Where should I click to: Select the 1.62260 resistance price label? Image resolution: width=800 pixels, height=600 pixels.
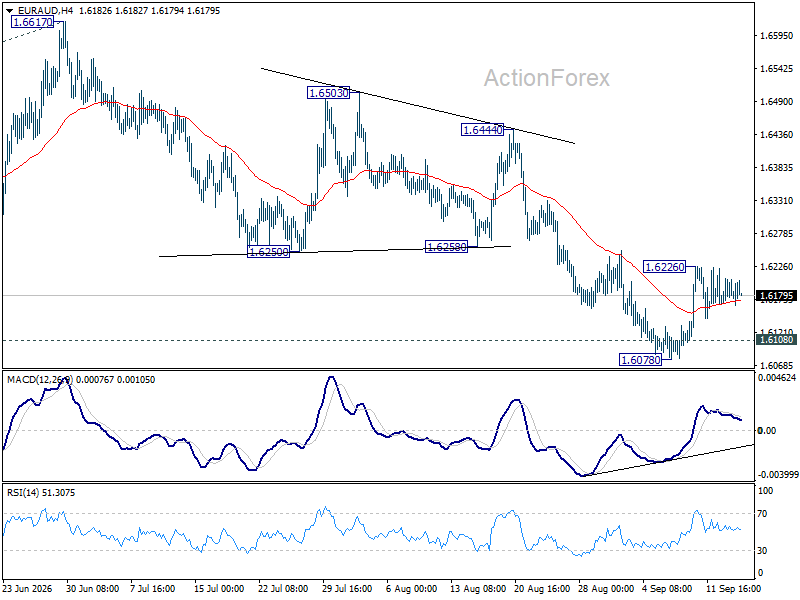(x=664, y=267)
